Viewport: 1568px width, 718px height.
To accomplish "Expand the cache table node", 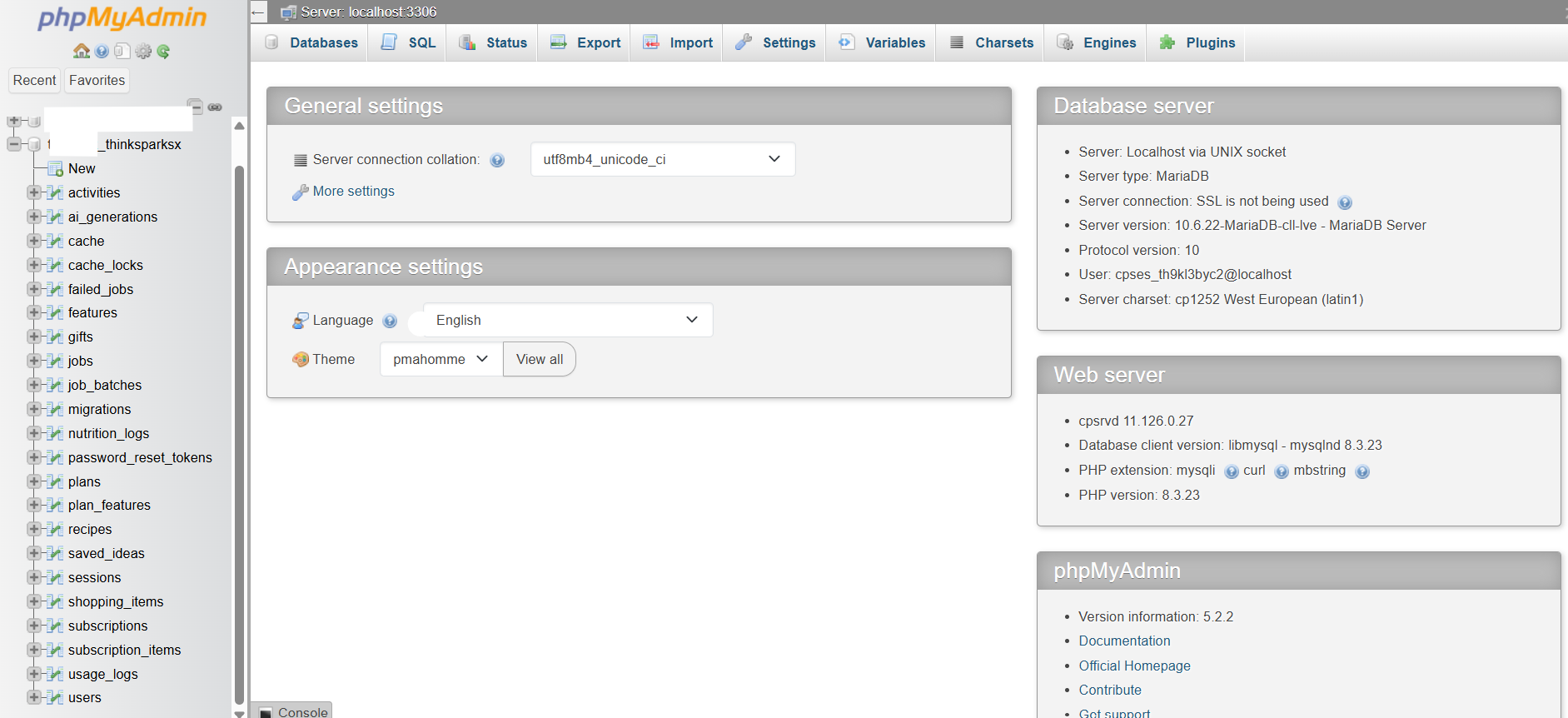I will point(34,241).
